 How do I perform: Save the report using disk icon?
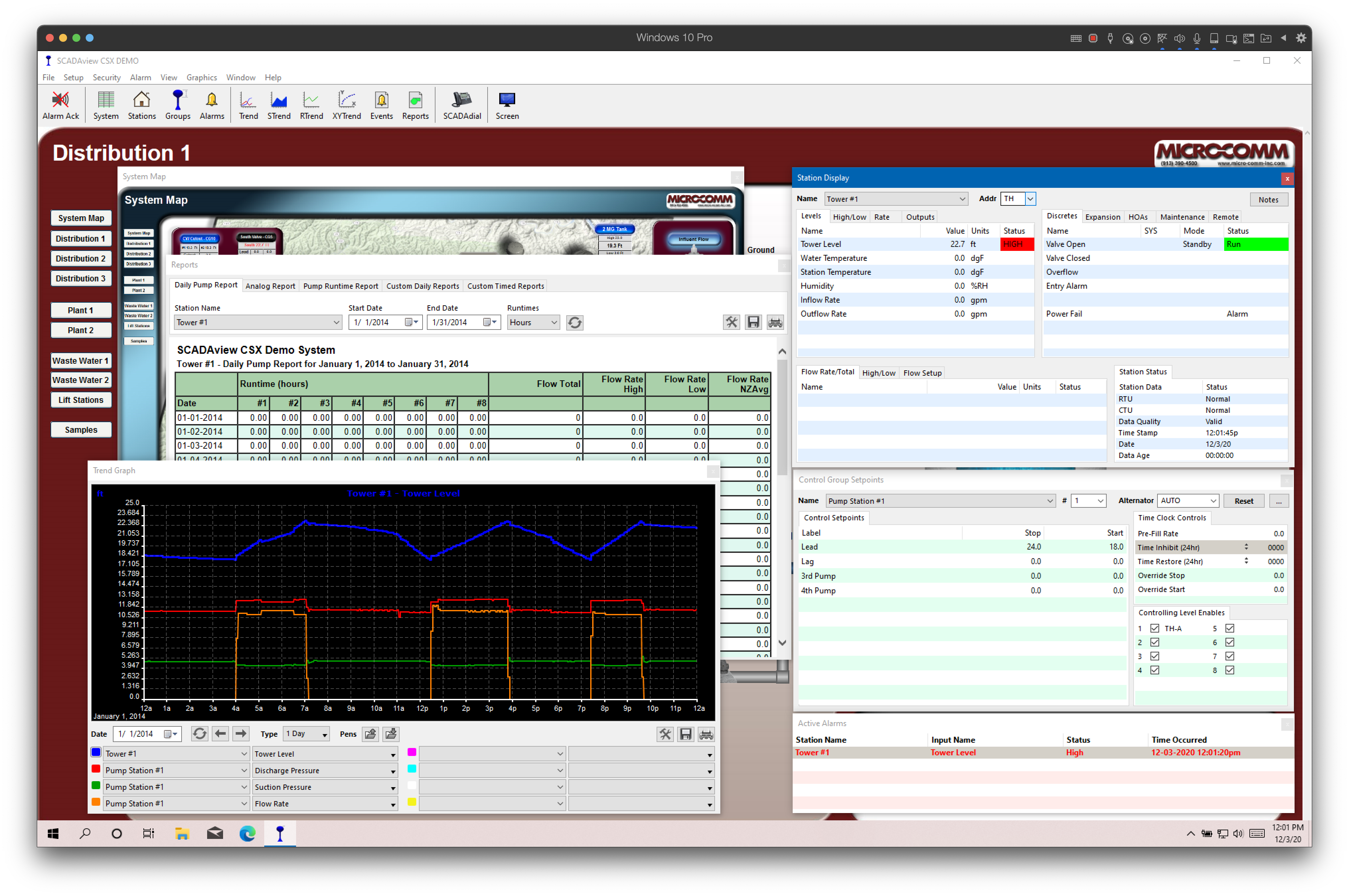754,322
